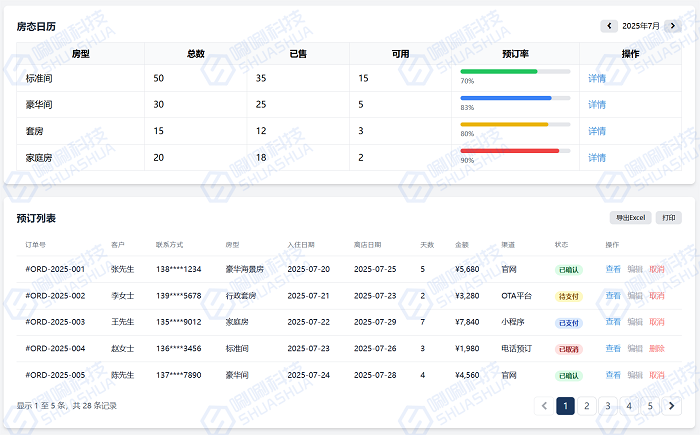This screenshot has width=700, height=435.
Task: Cancel order #ORD-2025-003
Action: point(656,322)
